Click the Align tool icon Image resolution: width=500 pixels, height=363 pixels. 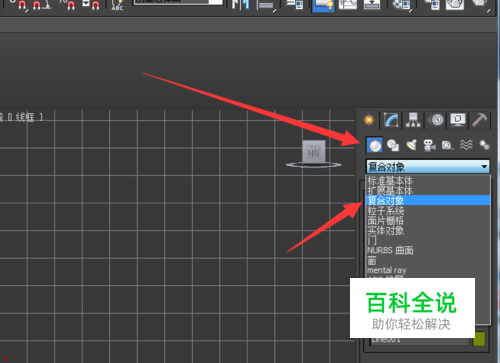click(x=266, y=5)
